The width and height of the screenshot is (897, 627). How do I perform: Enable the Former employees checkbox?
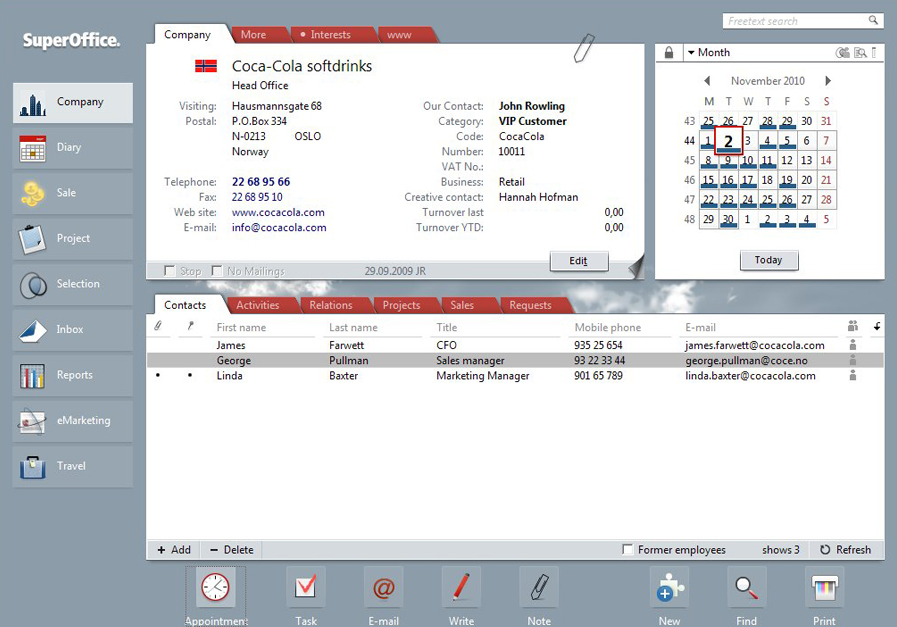coord(628,550)
